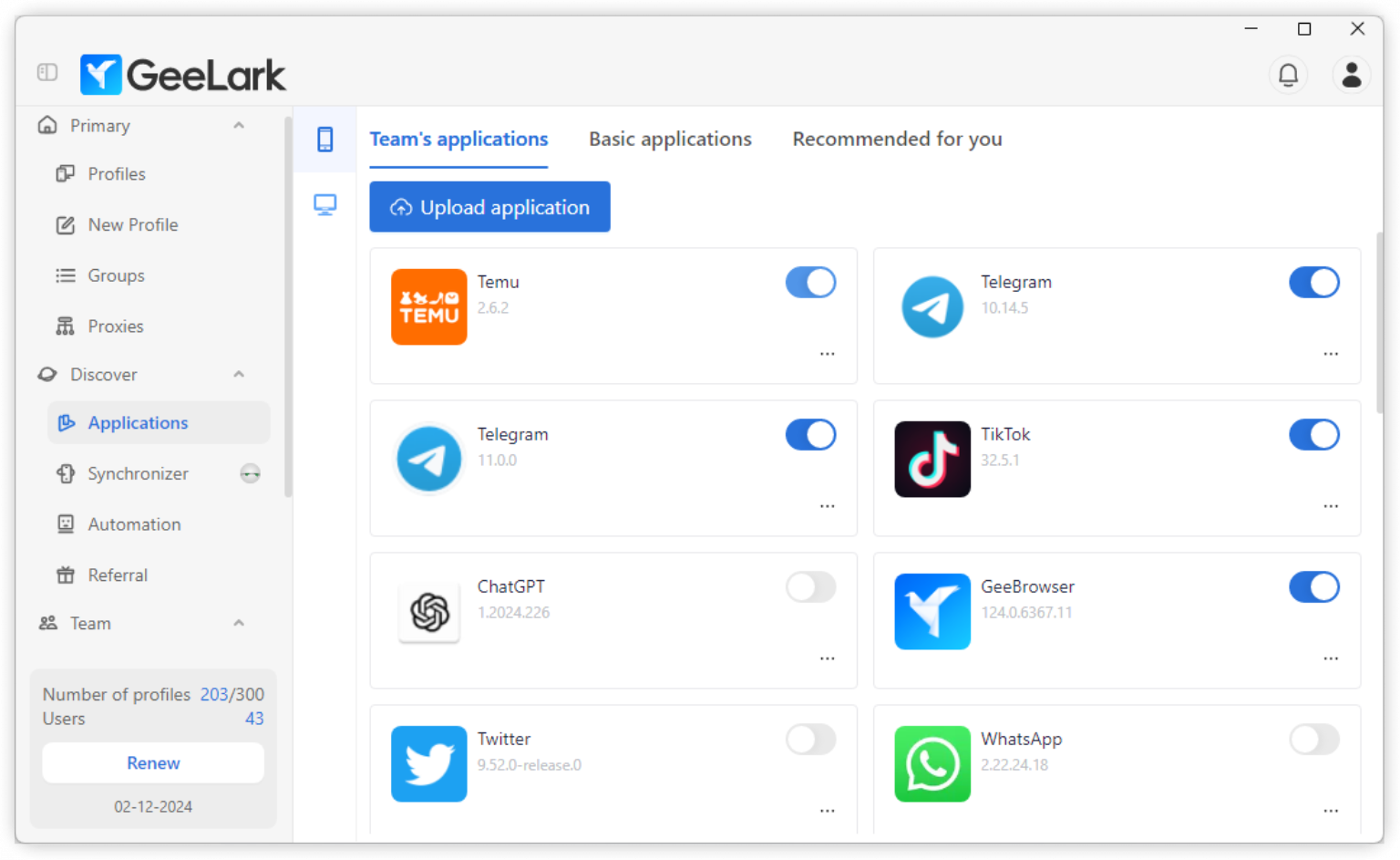Click the GeeBrowser app icon
1400x860 pixels.
pyautogui.click(x=932, y=611)
